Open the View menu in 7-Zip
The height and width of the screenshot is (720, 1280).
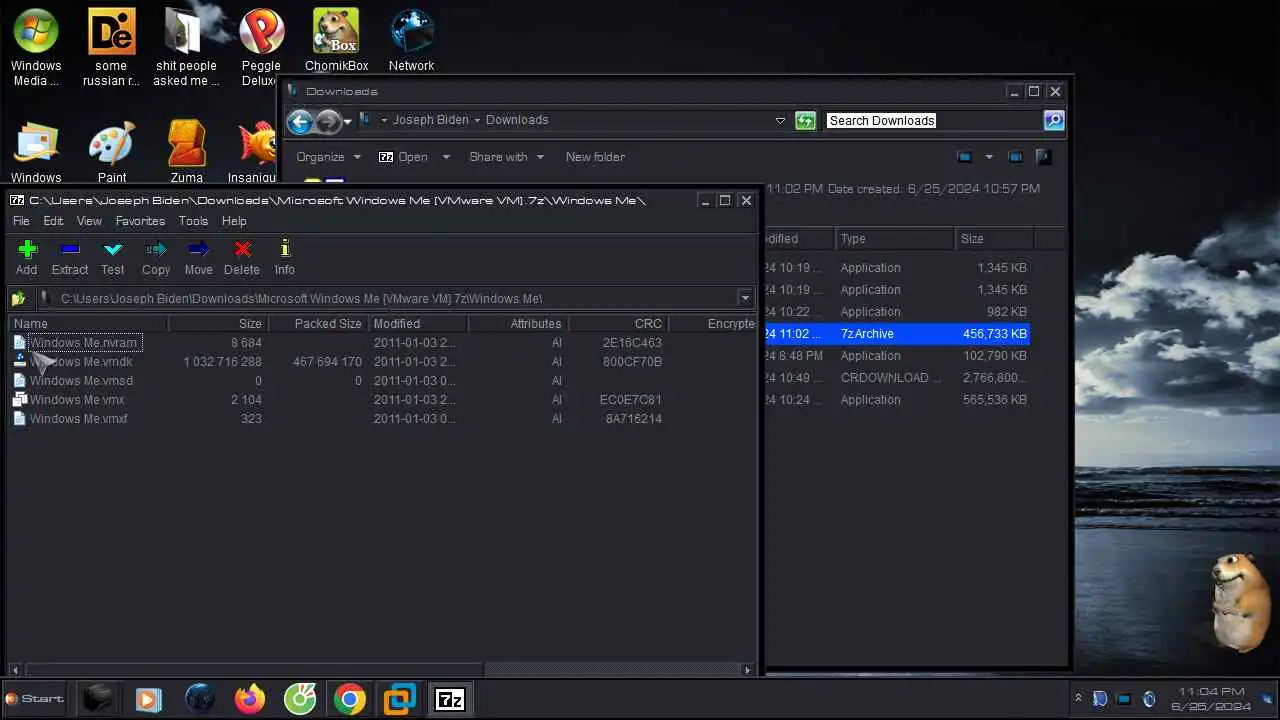point(89,221)
